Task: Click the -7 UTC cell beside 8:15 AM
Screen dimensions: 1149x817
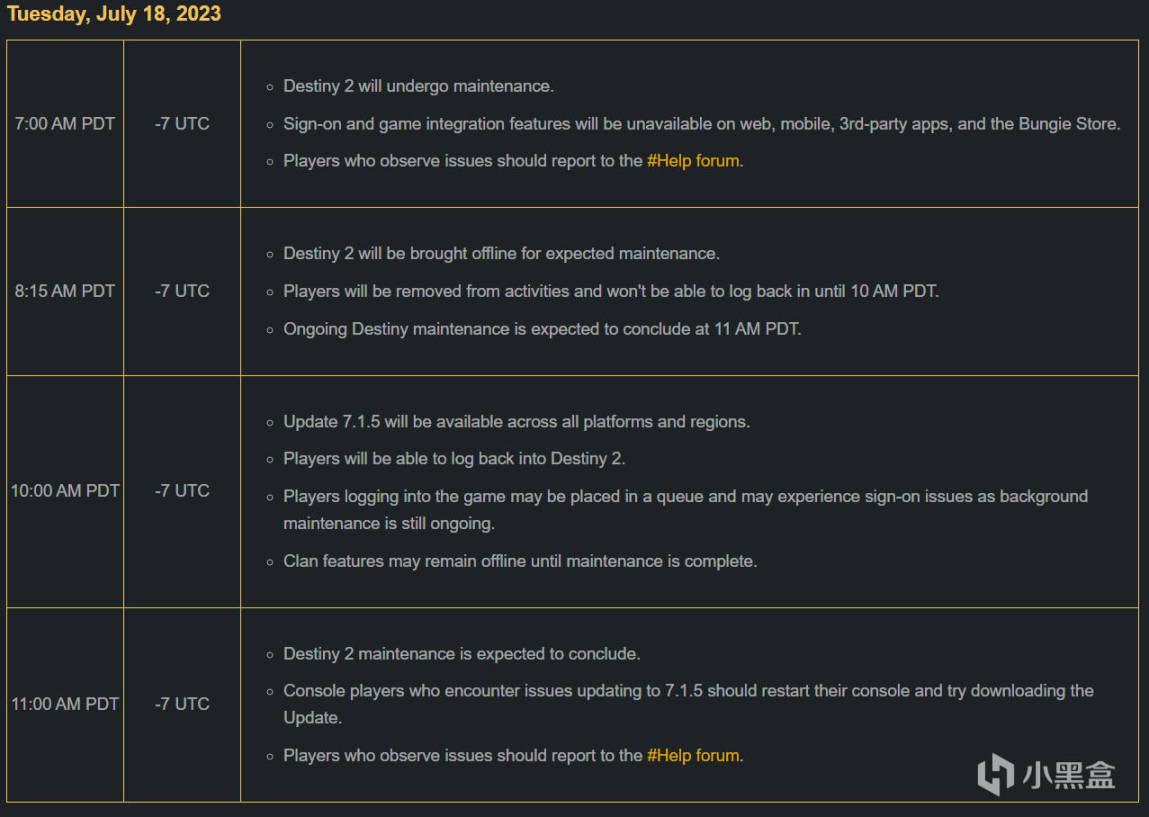Action: [182, 291]
